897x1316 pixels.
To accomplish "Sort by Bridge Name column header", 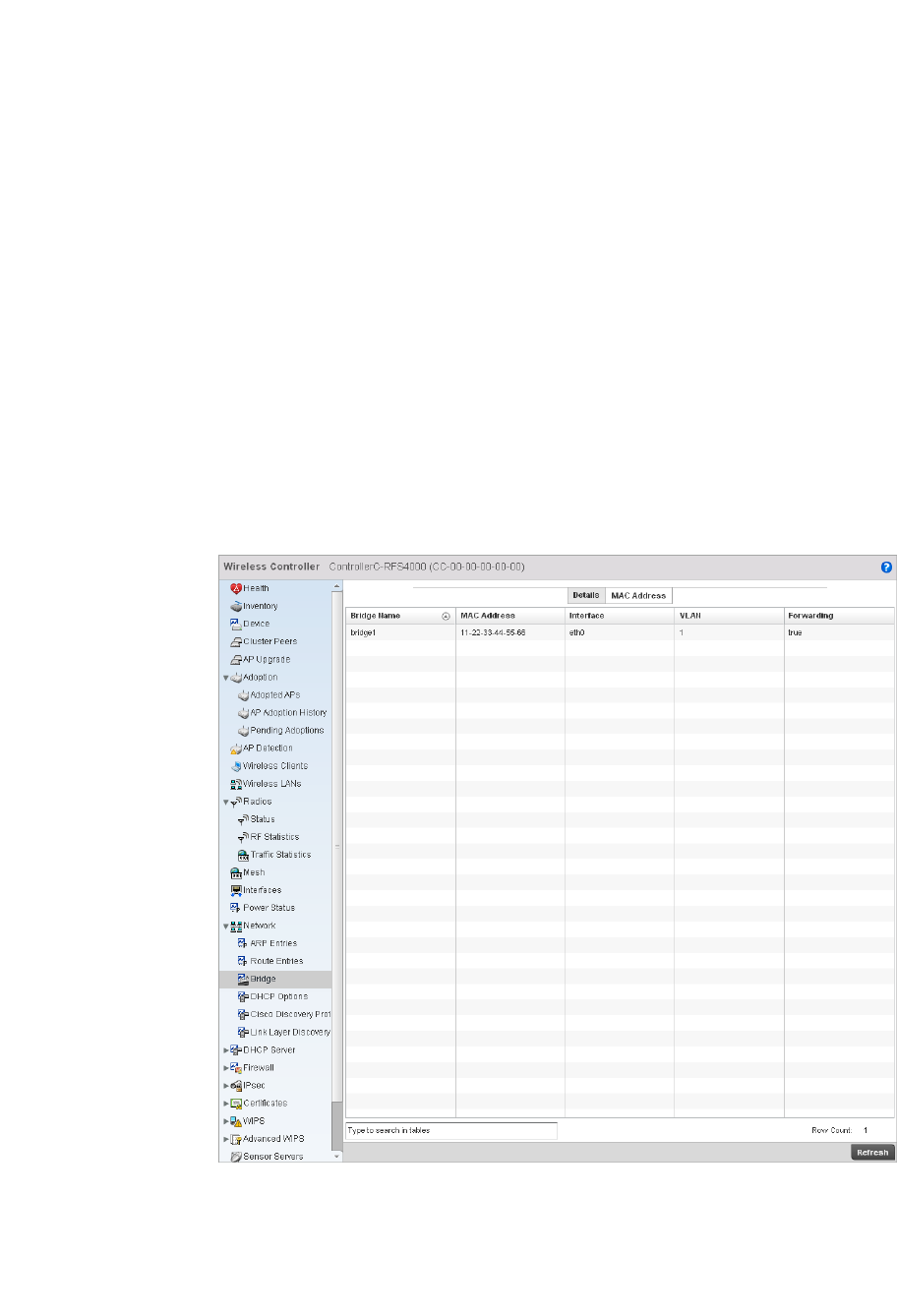I will pyautogui.click(x=400, y=616).
